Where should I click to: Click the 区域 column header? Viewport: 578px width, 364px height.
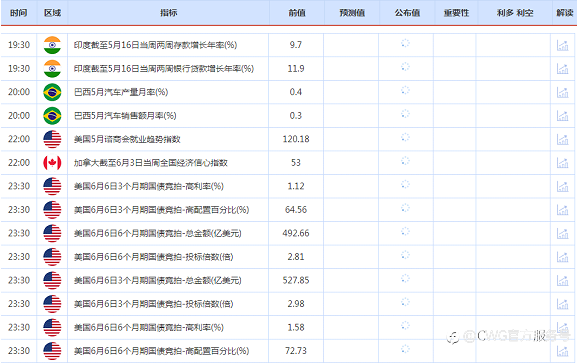click(52, 13)
